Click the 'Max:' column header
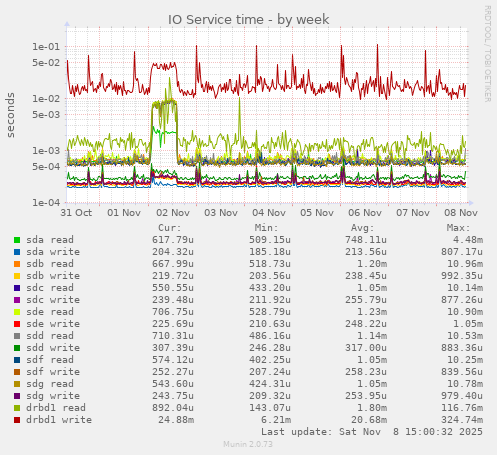497x455 pixels. (x=459, y=228)
